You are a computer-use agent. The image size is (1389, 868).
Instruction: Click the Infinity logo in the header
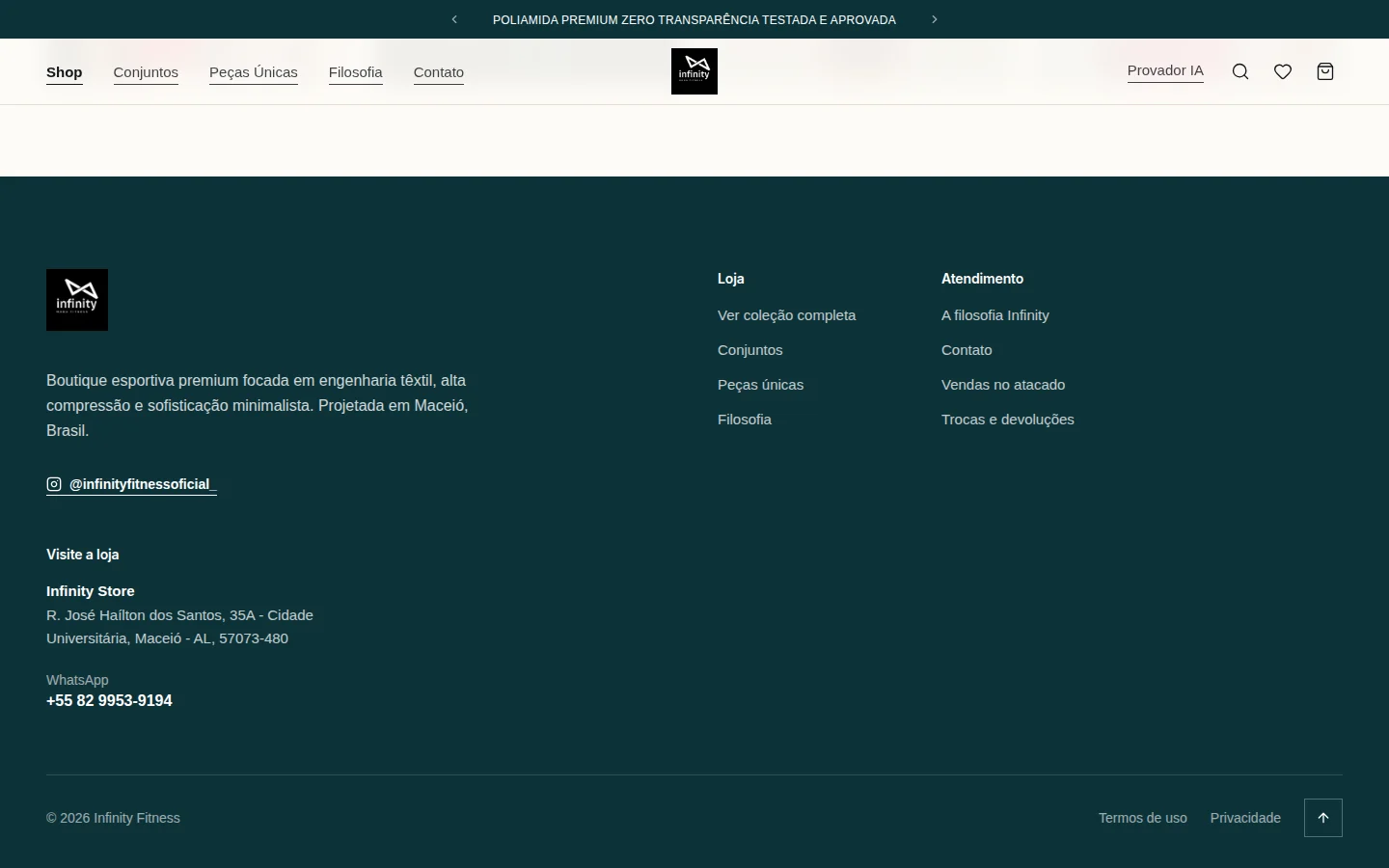pos(694,71)
